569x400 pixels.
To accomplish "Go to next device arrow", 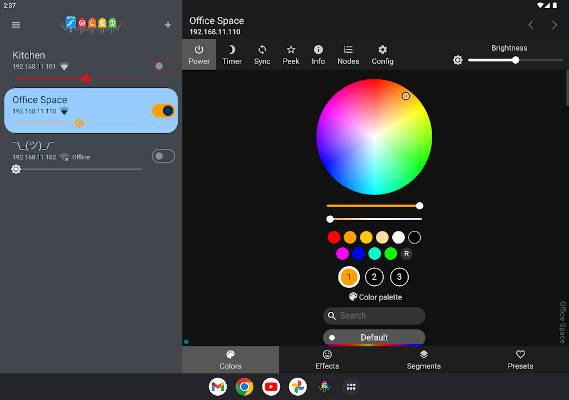I will pyautogui.click(x=554, y=25).
